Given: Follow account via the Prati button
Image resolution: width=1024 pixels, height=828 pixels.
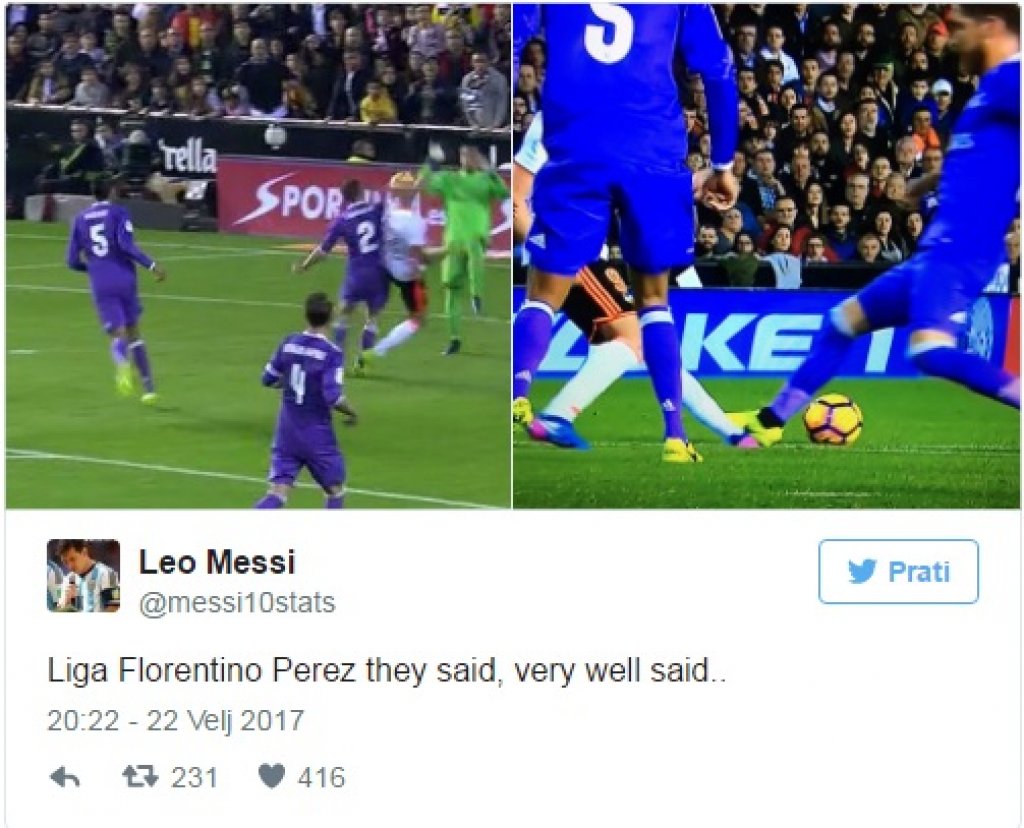Looking at the screenshot, I should (x=898, y=571).
